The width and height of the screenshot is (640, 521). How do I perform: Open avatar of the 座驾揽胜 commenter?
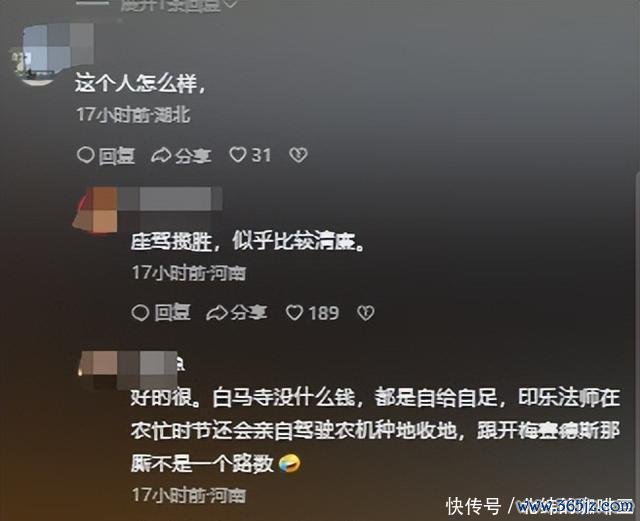(95, 210)
